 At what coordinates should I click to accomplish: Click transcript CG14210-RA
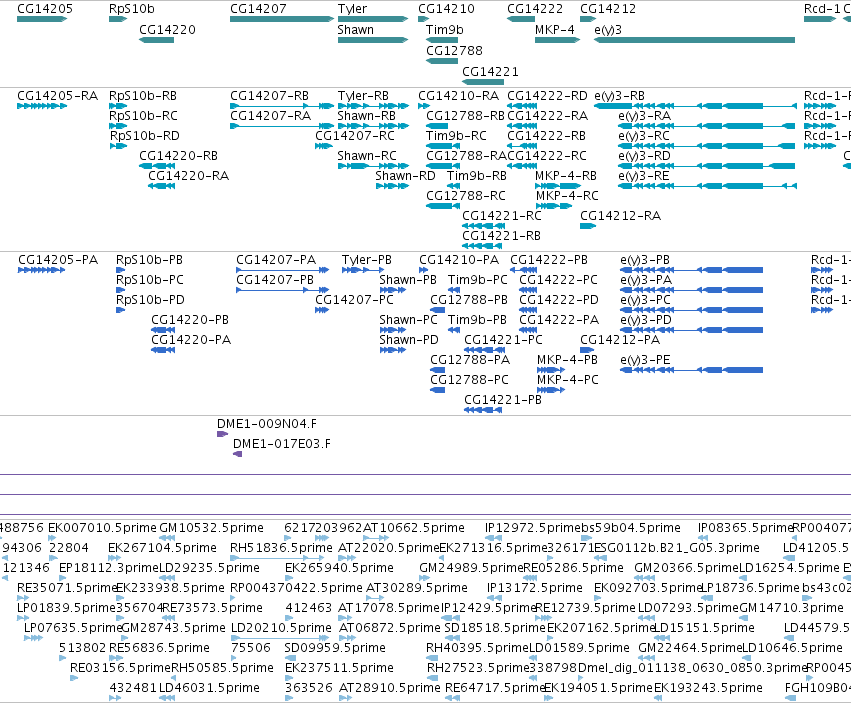[459, 96]
